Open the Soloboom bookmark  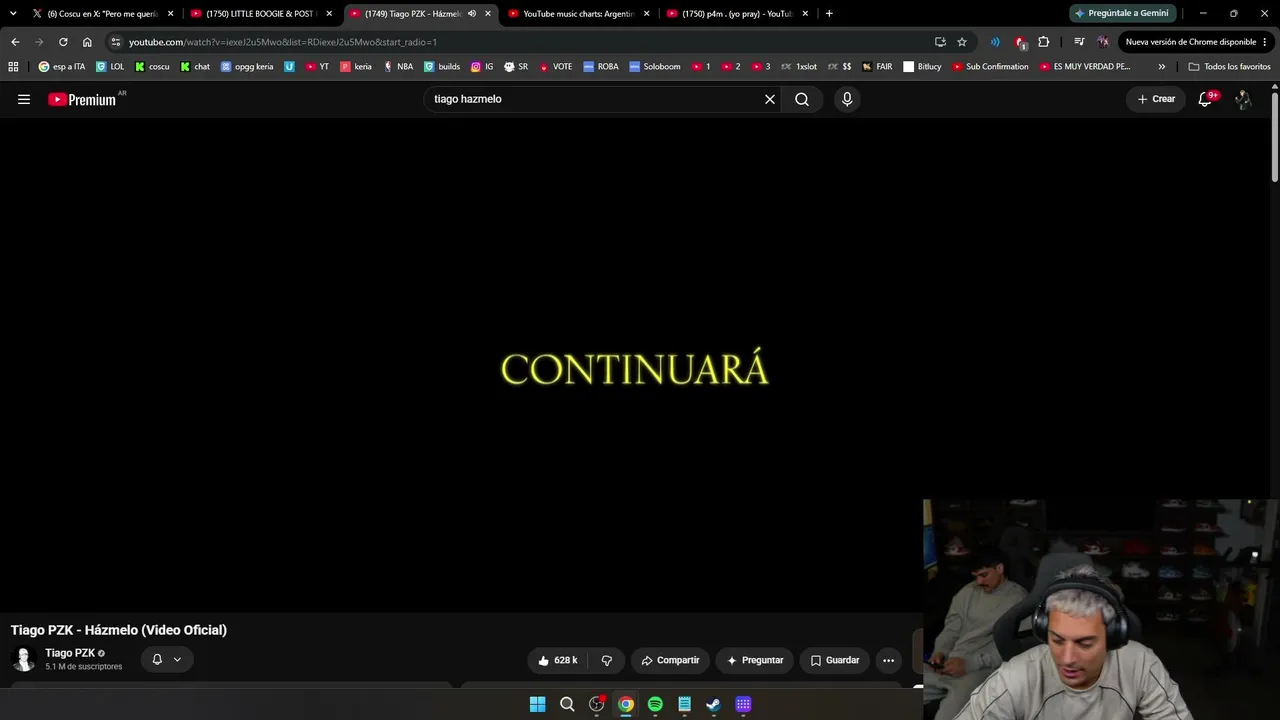tap(655, 67)
